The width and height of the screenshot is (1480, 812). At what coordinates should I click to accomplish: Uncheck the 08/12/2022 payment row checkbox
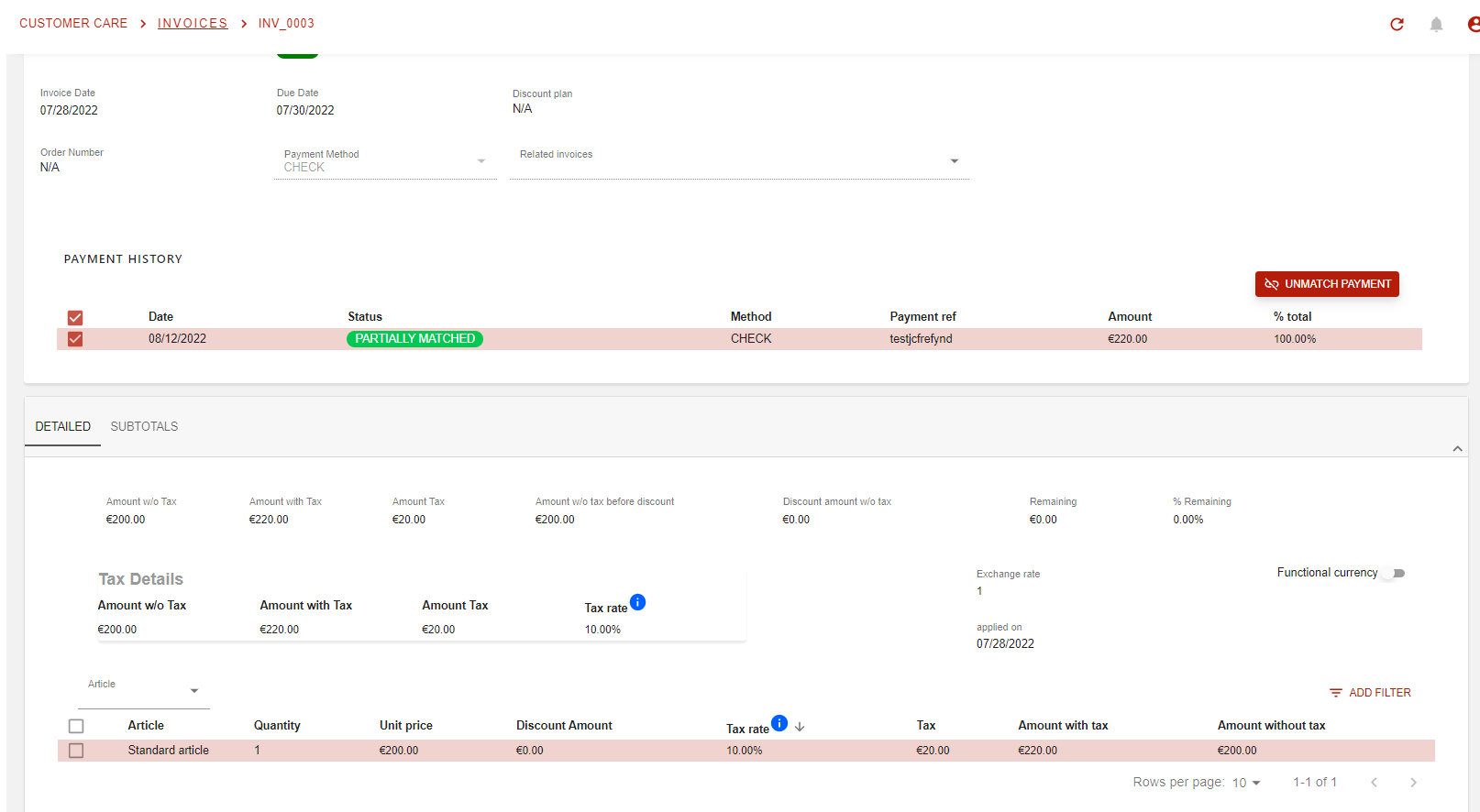click(75, 339)
